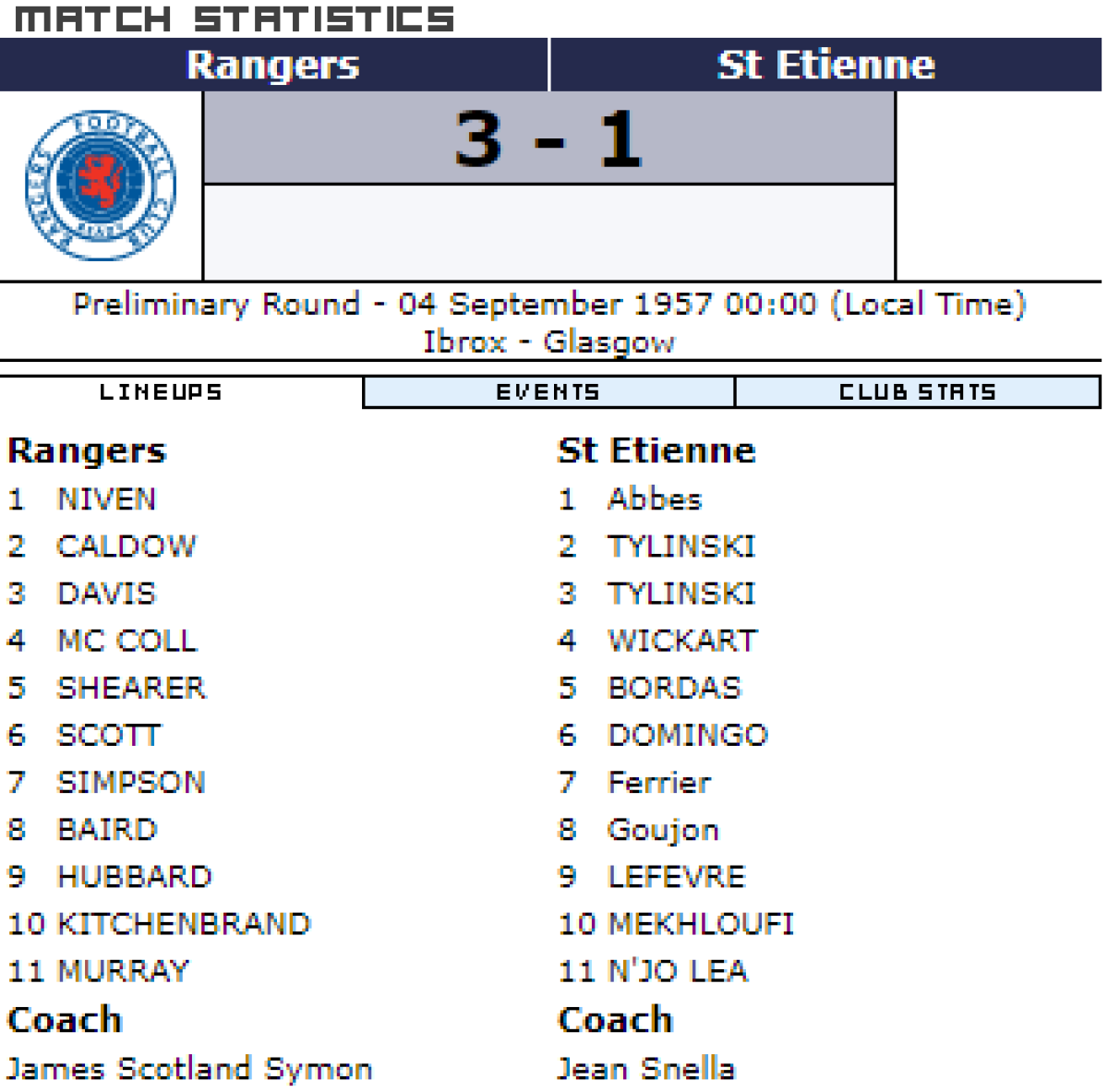Click MURRAY in the Rangers lineup
Screen dimensions: 1108x1092
(x=123, y=971)
